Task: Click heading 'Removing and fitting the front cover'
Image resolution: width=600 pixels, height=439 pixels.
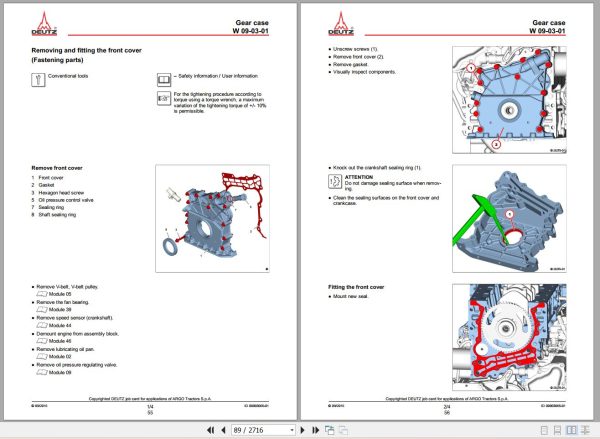Action: (86, 50)
